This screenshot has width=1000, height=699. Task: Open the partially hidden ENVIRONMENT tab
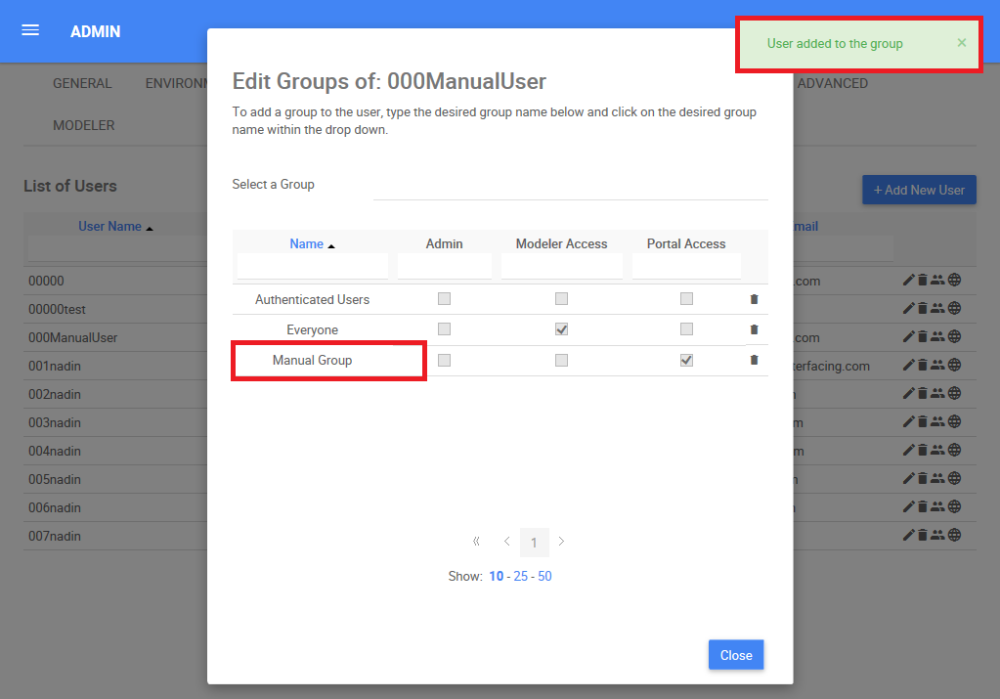point(176,84)
